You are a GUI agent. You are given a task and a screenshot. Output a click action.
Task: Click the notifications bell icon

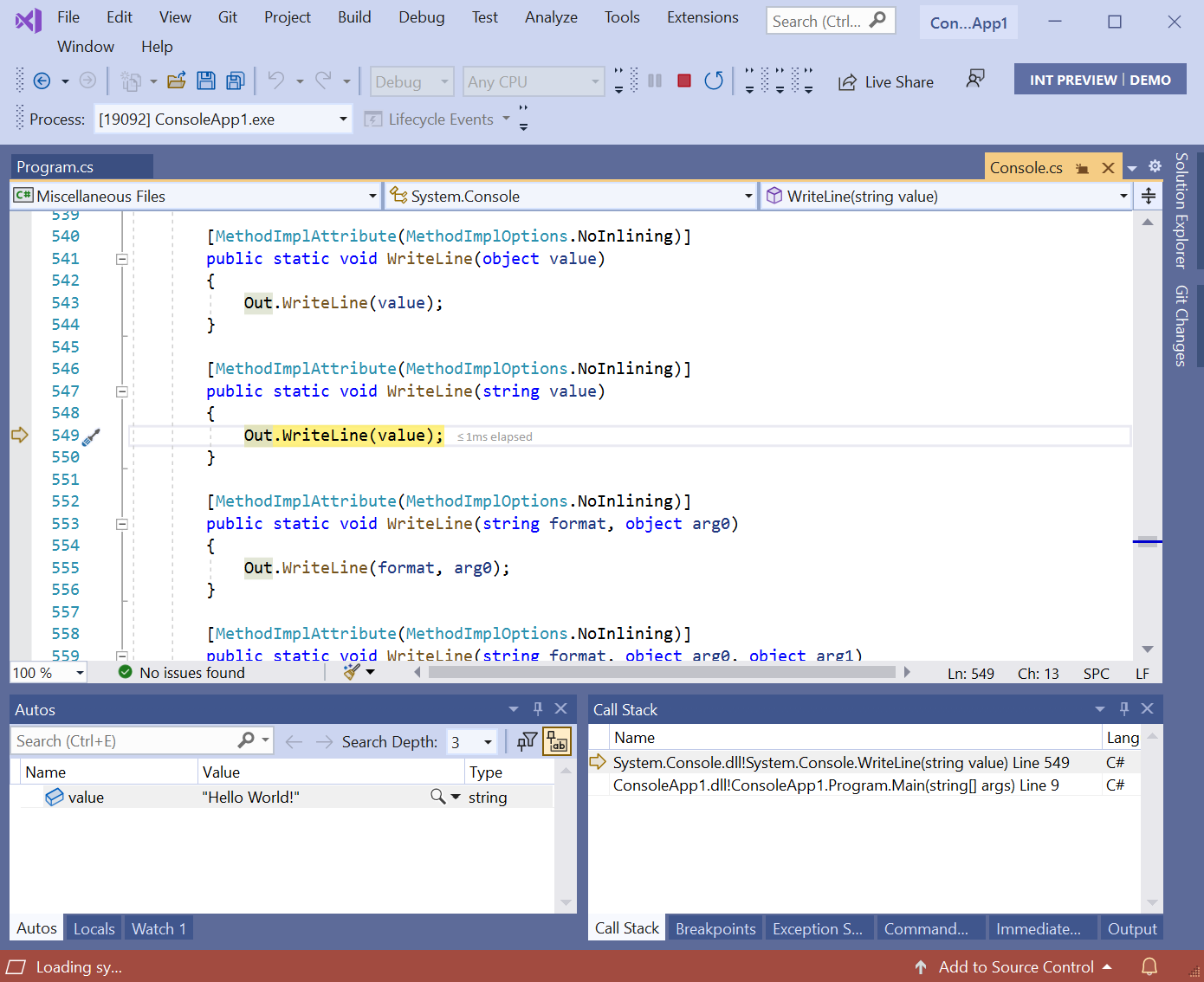tap(1149, 966)
